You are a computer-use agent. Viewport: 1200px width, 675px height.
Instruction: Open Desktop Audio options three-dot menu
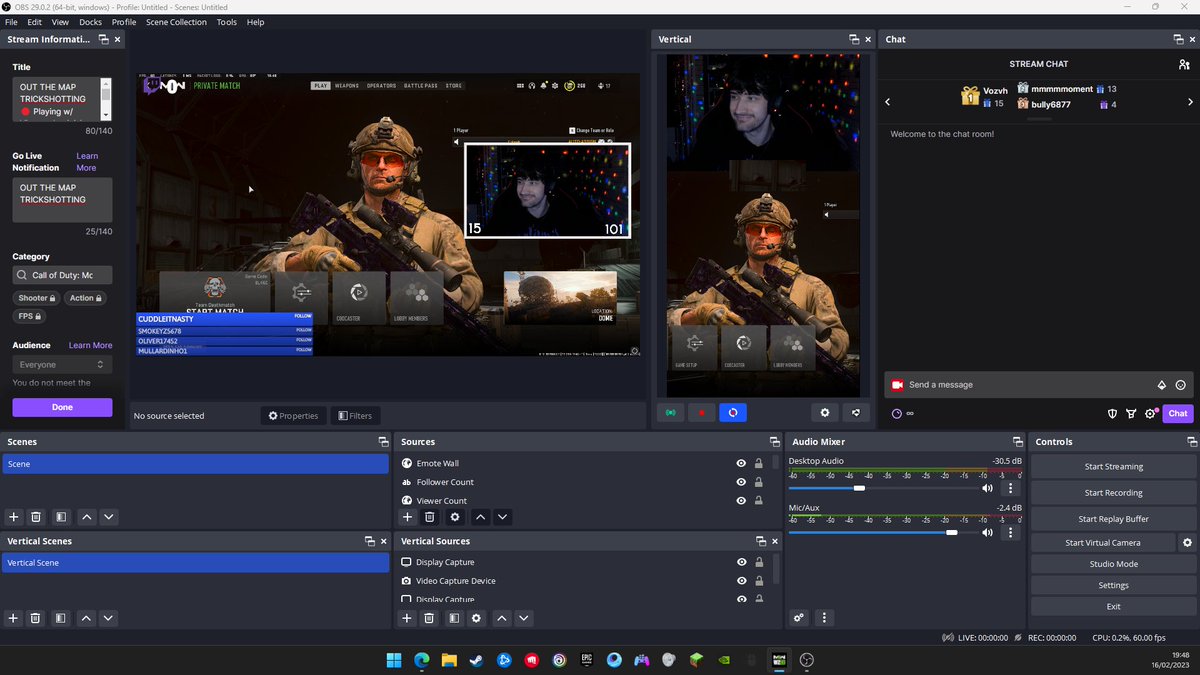click(x=1011, y=488)
